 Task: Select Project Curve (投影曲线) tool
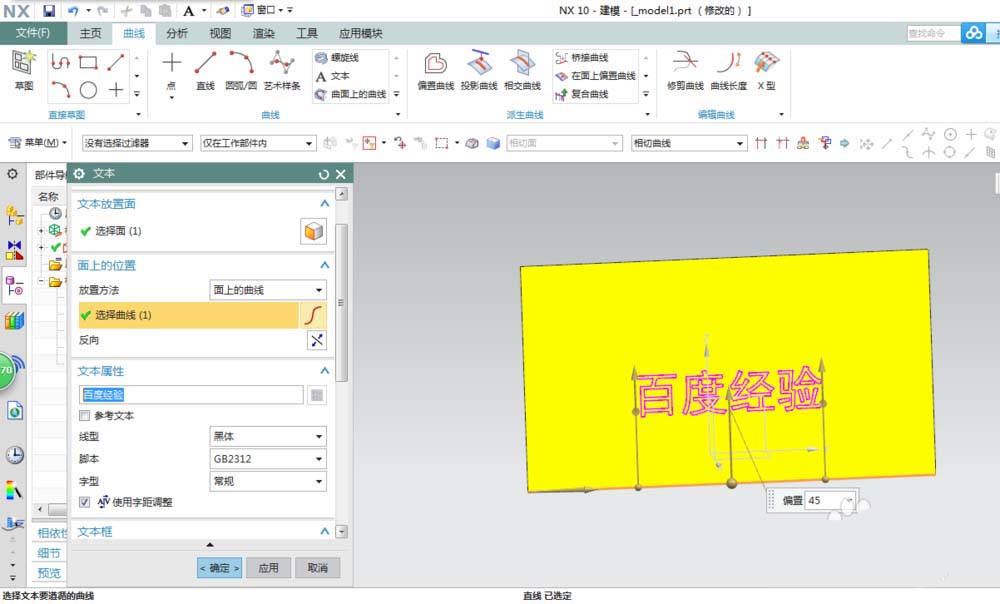click(x=479, y=71)
